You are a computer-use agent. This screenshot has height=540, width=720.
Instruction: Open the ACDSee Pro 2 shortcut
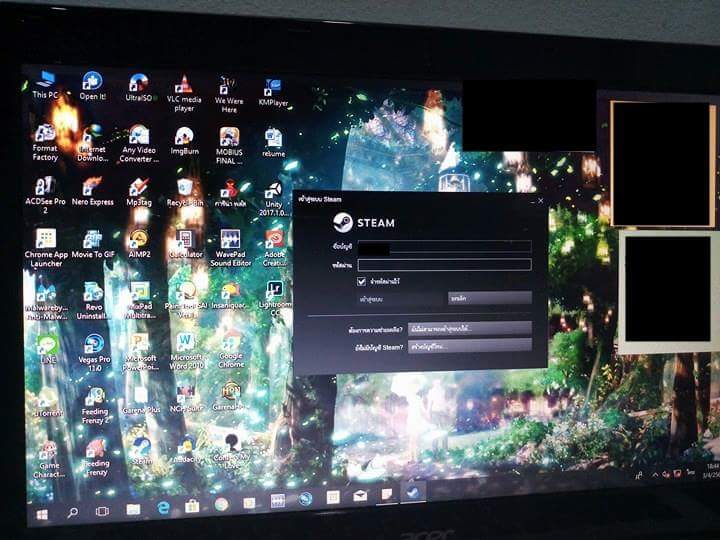coord(45,196)
